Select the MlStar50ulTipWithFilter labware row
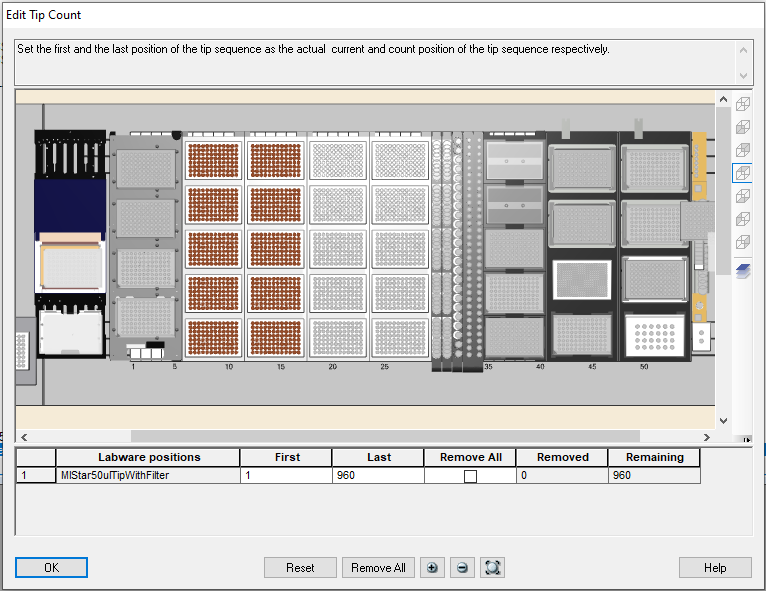Image resolution: width=766 pixels, height=591 pixels. pos(148,475)
